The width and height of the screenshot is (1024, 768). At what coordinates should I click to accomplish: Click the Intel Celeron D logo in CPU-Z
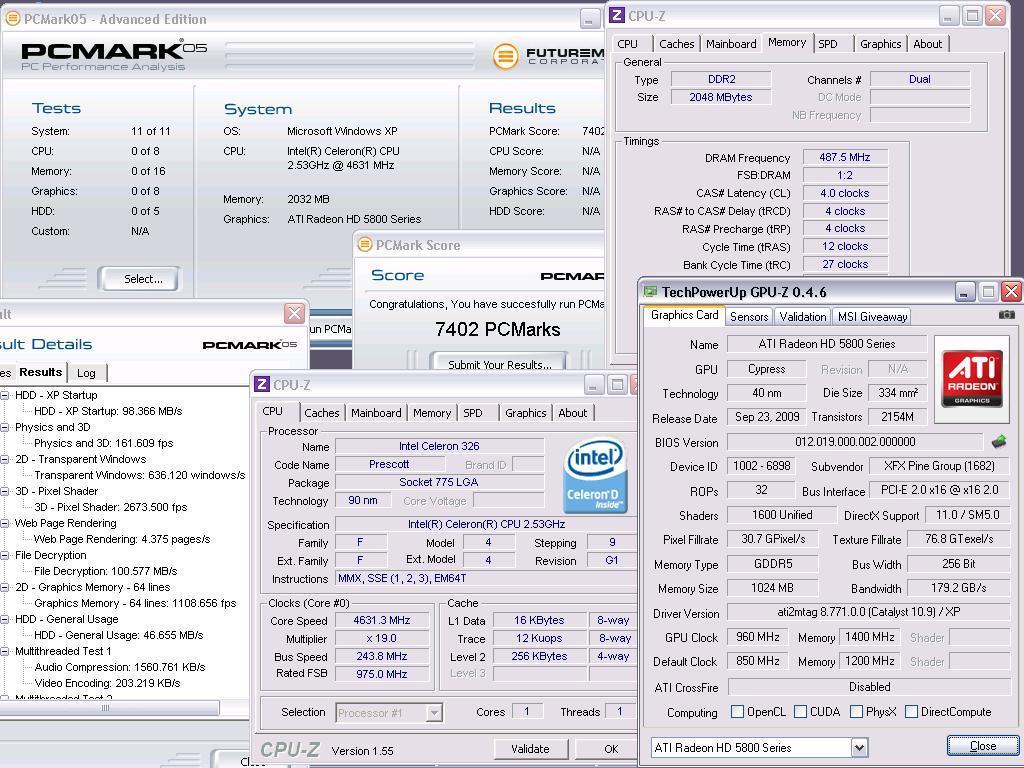(594, 475)
